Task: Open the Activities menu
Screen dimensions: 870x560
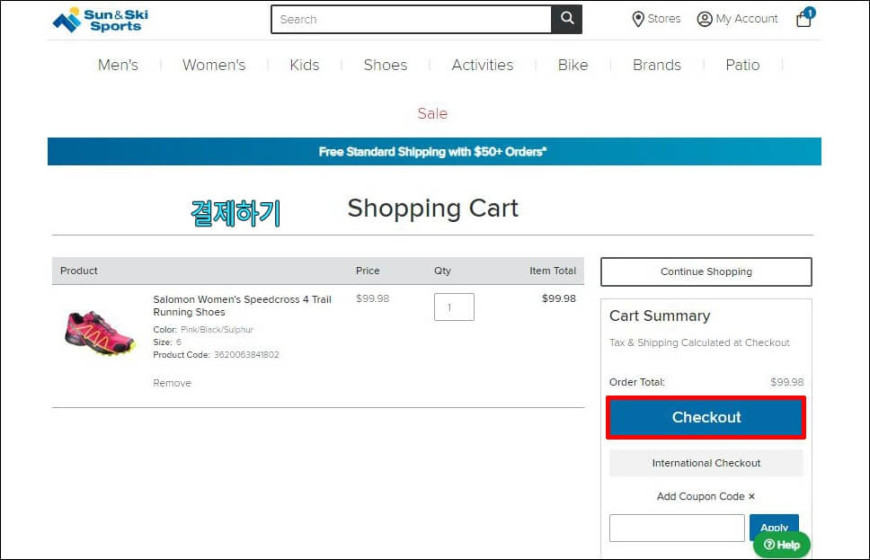Action: coord(482,65)
